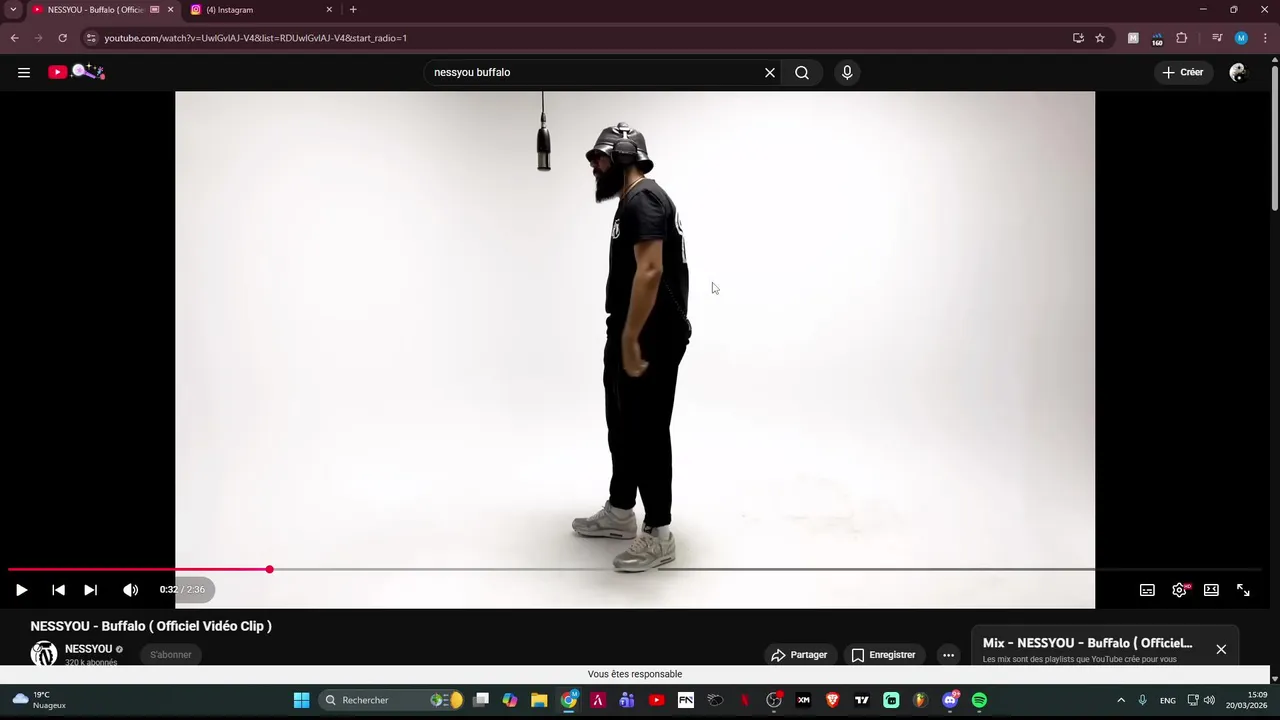Install app icon in address bar

[1078, 38]
